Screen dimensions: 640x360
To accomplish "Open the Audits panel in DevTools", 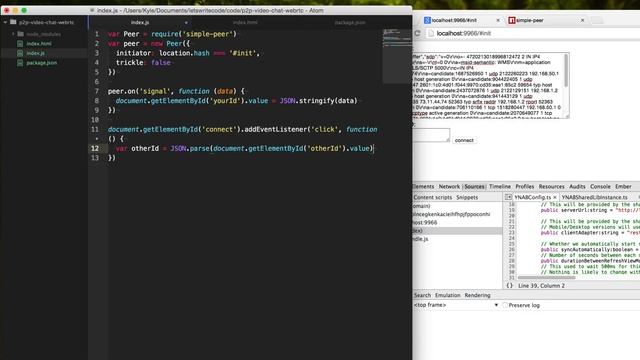I will (x=577, y=187).
